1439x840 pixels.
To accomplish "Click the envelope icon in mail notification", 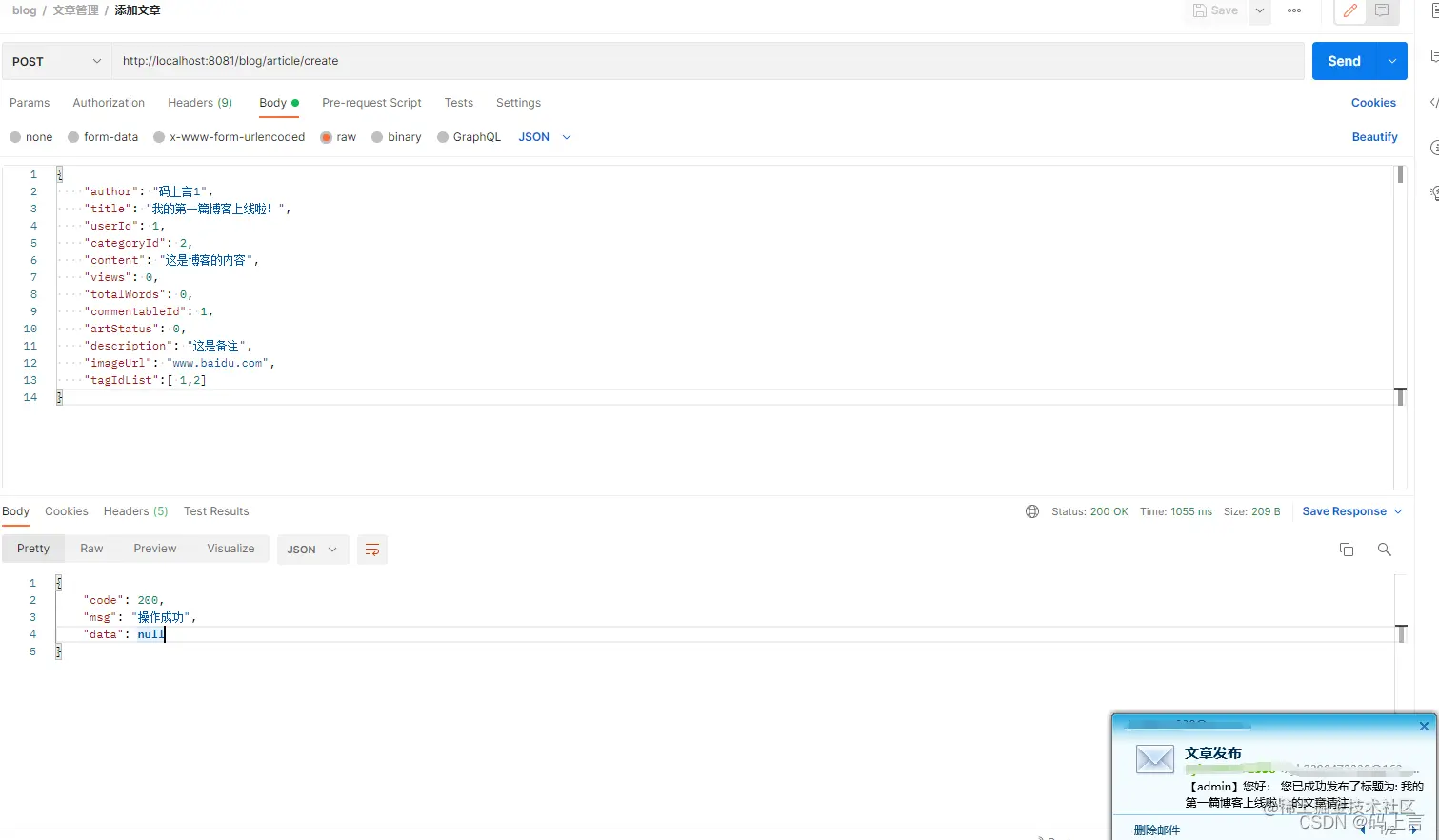I will pos(1155,759).
